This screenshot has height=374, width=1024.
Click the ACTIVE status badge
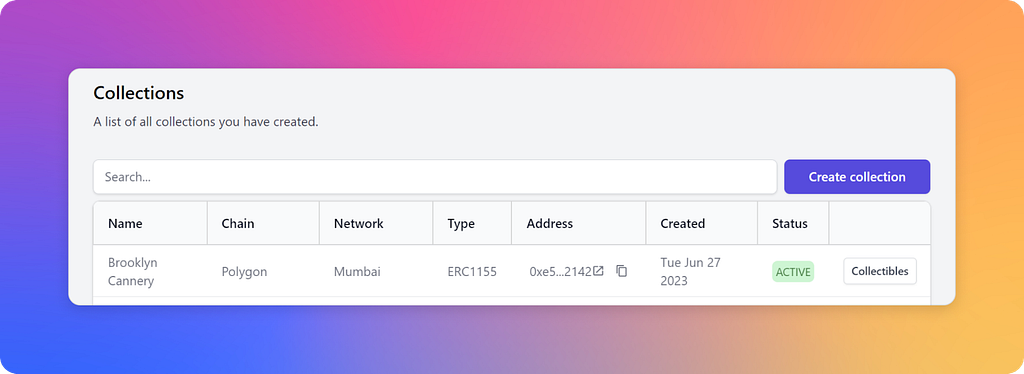pyautogui.click(x=793, y=272)
